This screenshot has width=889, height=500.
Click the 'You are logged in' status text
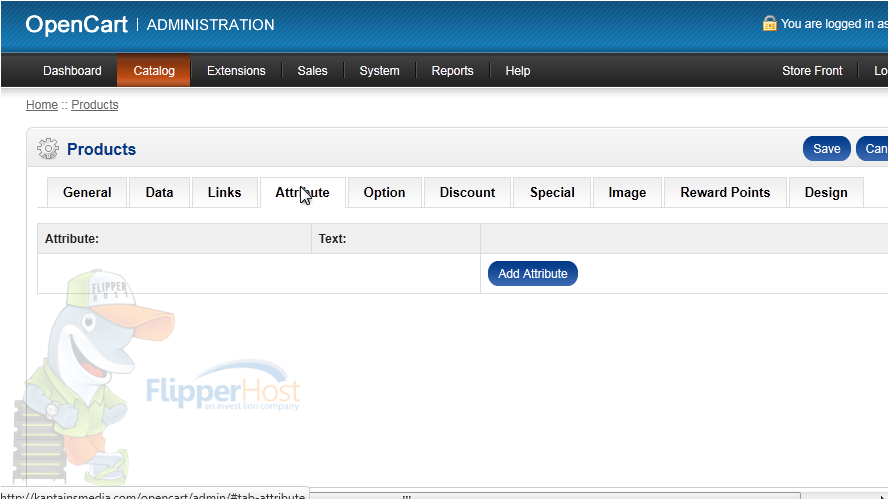coord(835,24)
